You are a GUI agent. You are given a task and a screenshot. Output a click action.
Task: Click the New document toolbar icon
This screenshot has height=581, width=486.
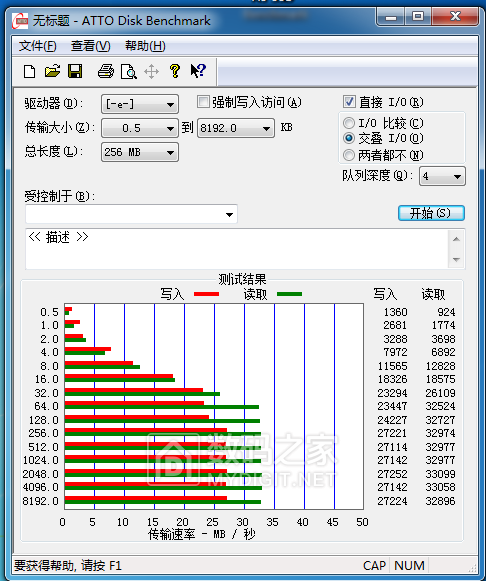(x=29, y=71)
